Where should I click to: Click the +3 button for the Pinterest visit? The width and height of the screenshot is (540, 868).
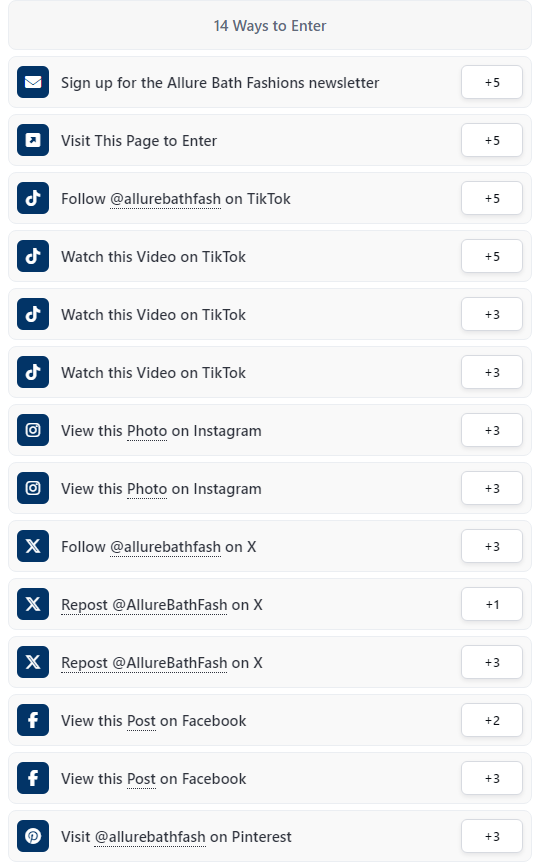[x=492, y=836]
